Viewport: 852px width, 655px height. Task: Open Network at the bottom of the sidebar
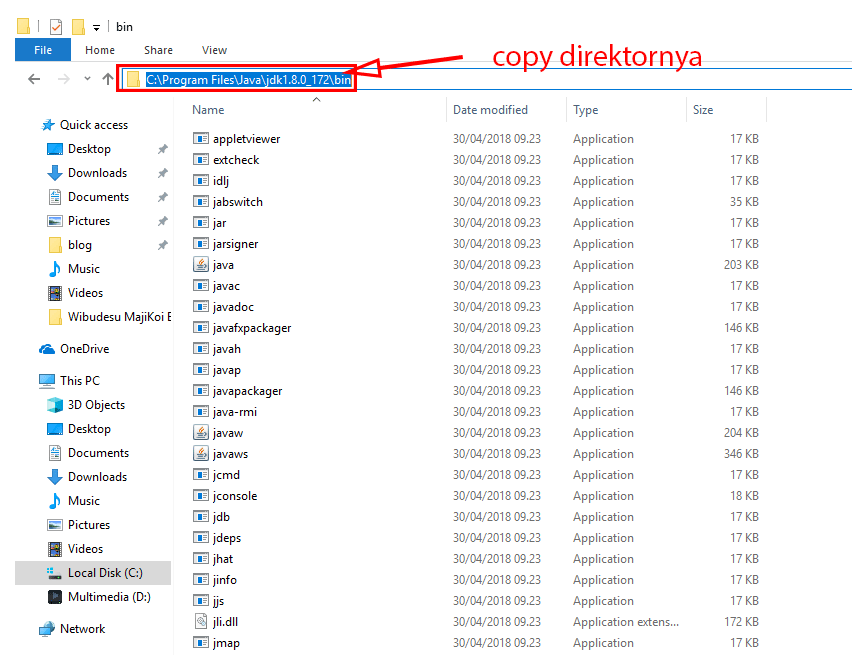click(x=84, y=629)
